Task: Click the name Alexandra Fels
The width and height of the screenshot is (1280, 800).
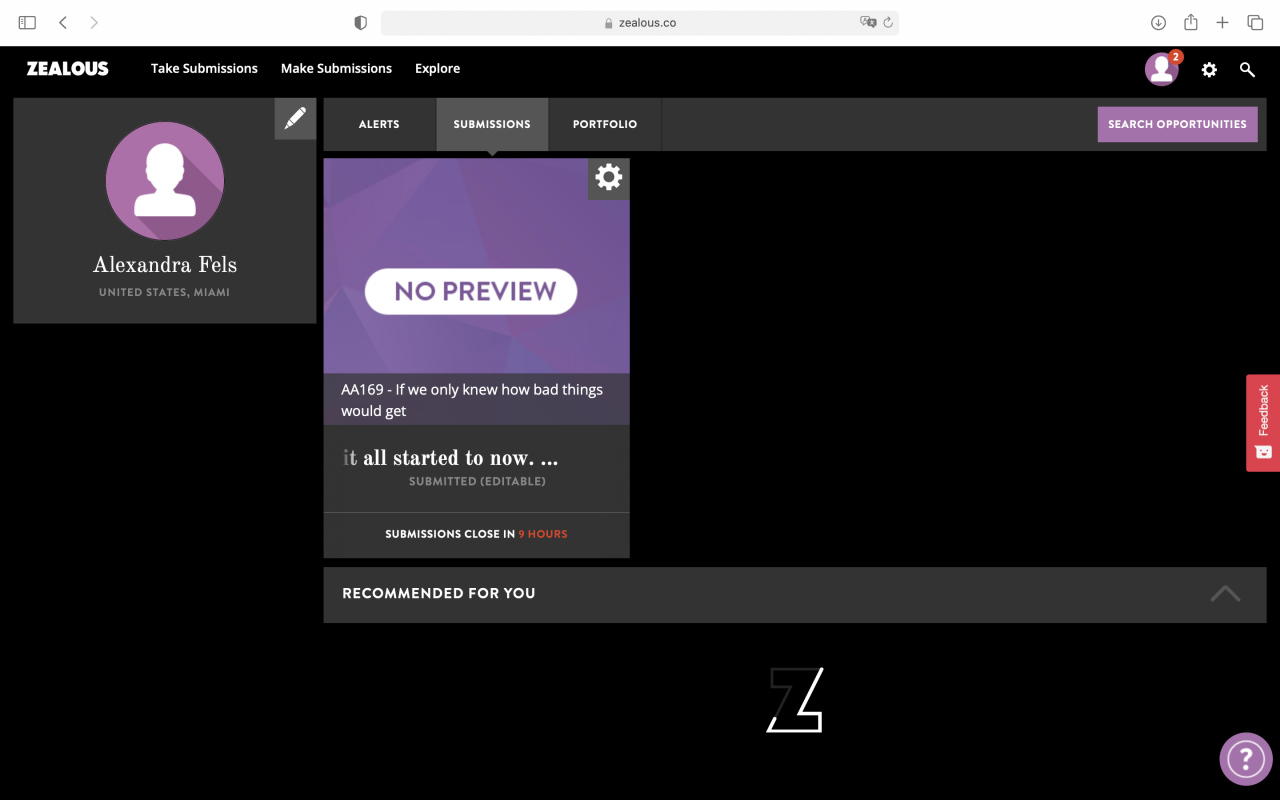Action: (x=165, y=265)
